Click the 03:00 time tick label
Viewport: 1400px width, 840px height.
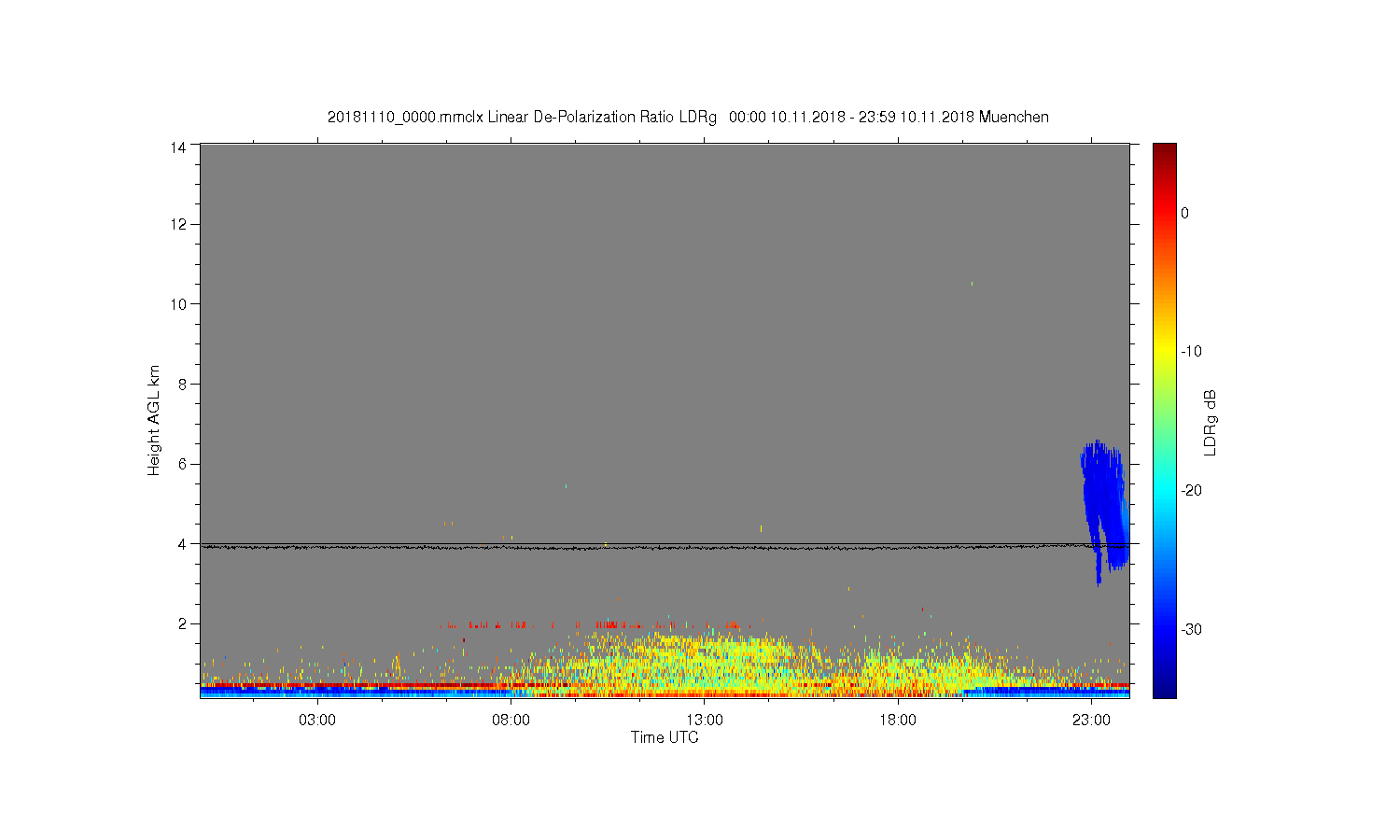[317, 721]
